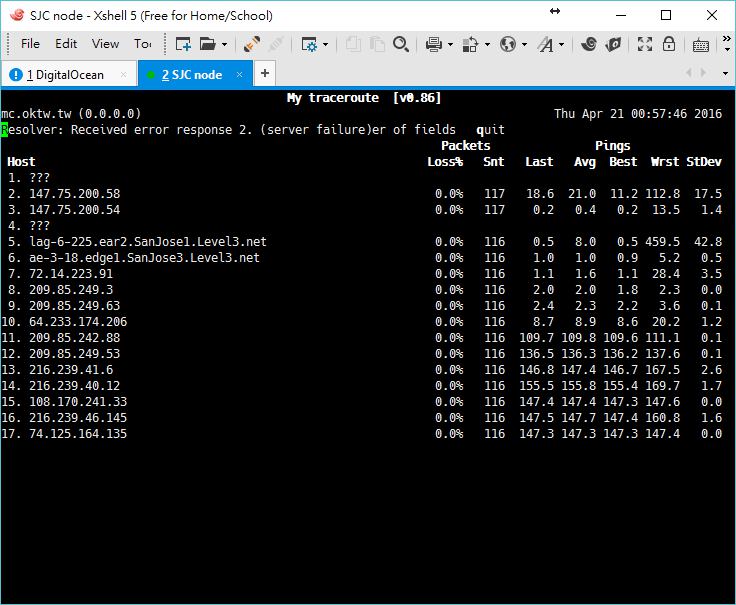This screenshot has height=605, width=736.
Task: Click the Color scheme icon
Action: tap(470, 44)
